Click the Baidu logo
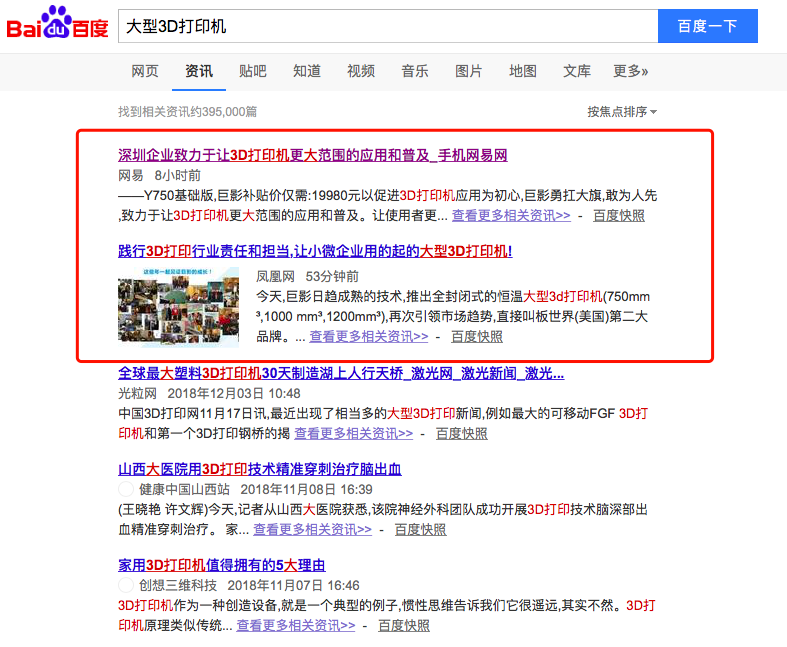Screen dimensions: 787x647 (x=57, y=23)
